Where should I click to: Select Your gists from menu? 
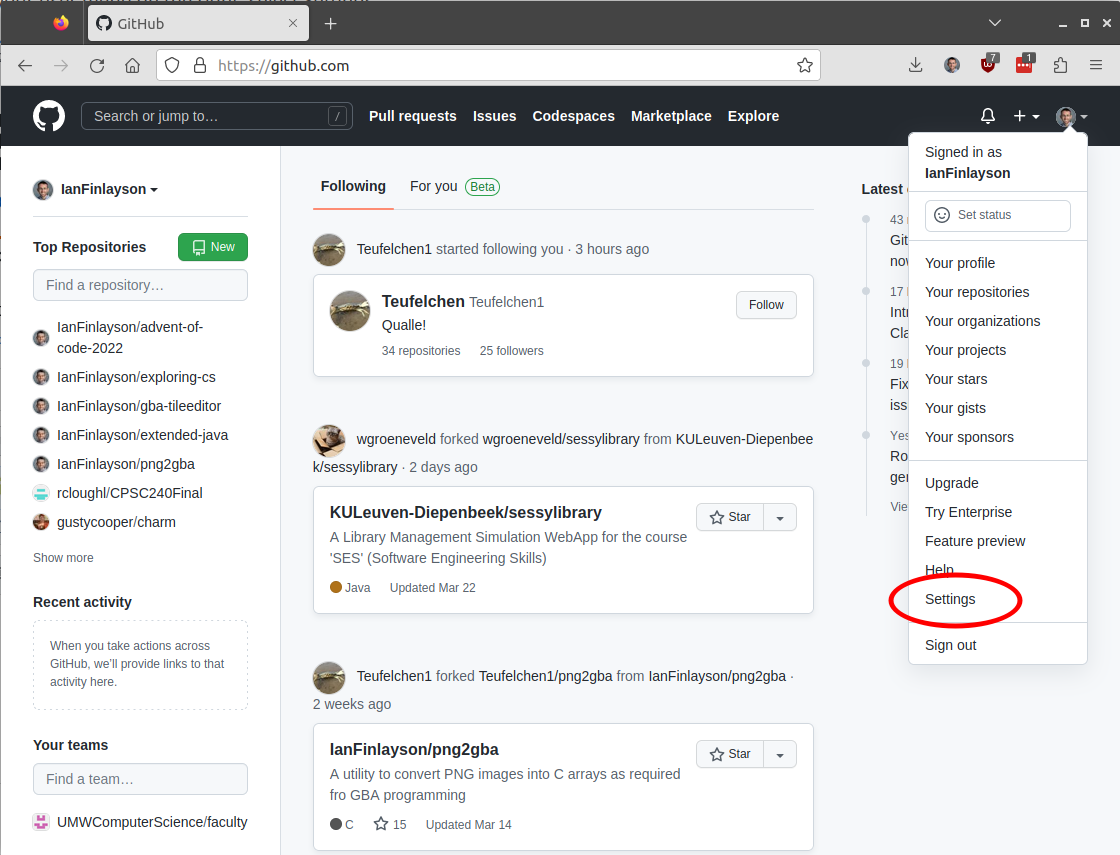[x=998, y=408]
